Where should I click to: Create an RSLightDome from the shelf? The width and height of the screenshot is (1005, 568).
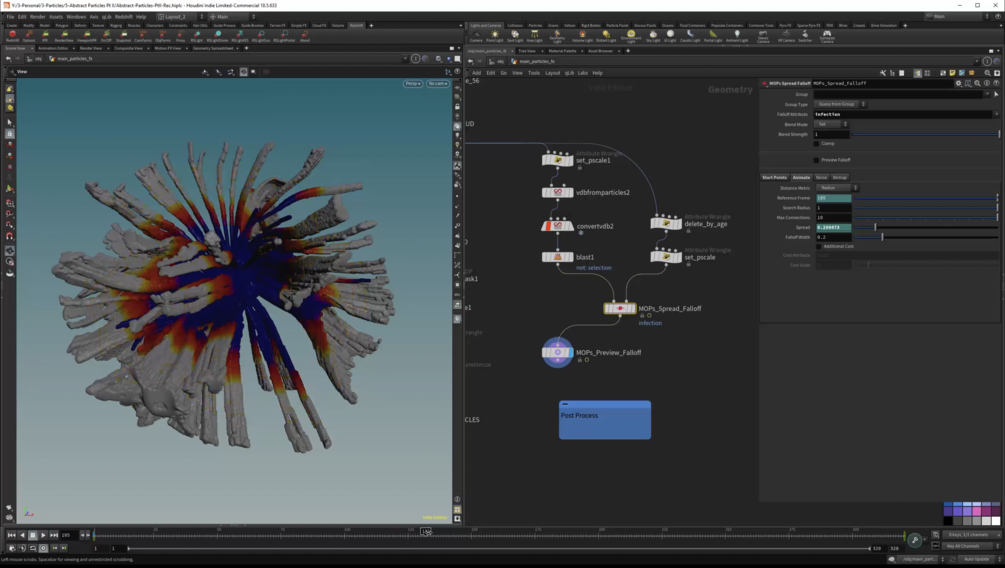[x=217, y=35]
